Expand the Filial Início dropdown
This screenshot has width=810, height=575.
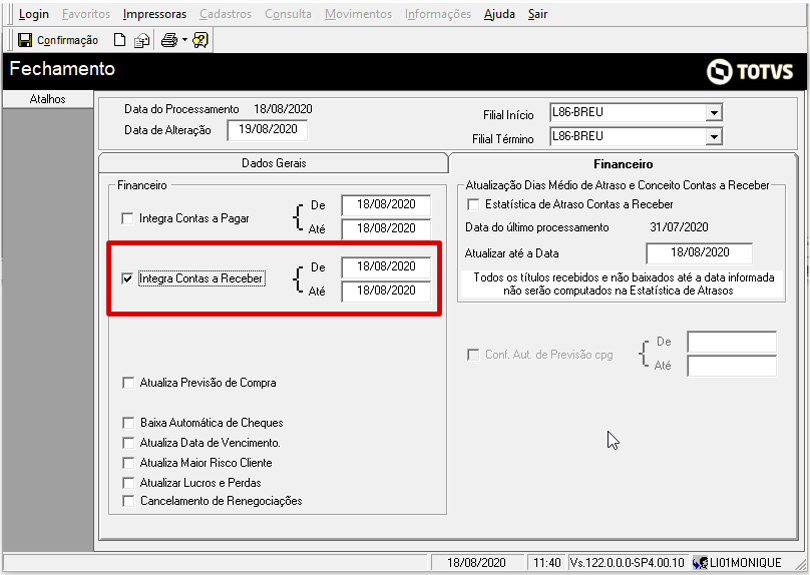click(713, 112)
